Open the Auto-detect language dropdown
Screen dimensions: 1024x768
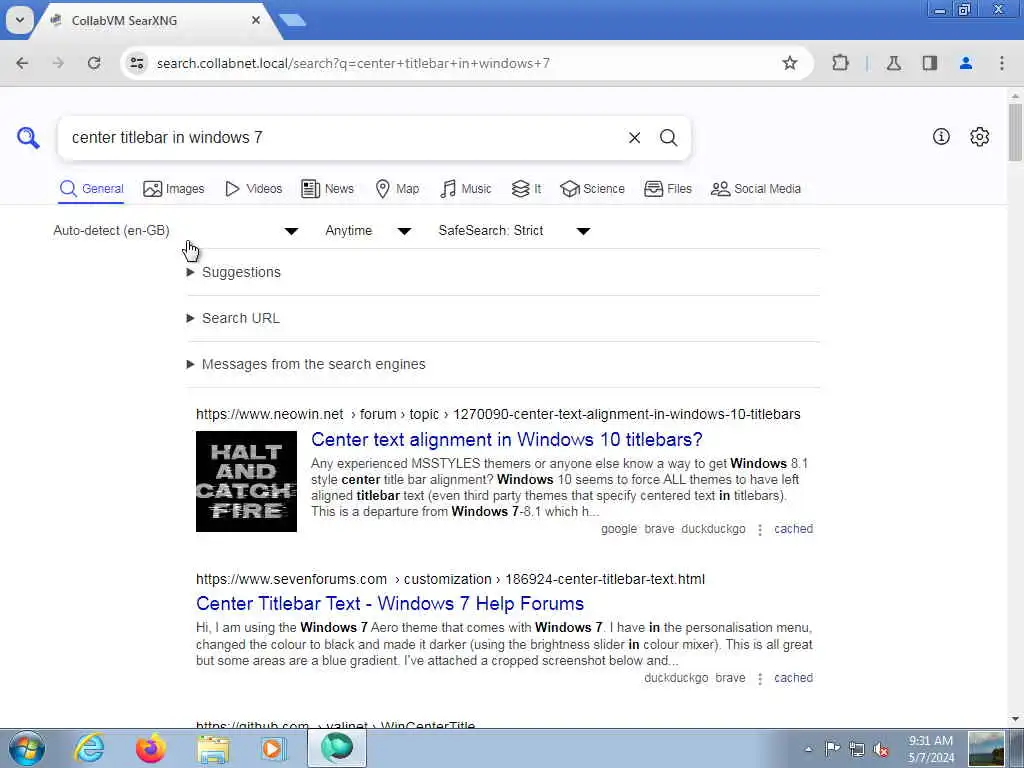(x=176, y=231)
